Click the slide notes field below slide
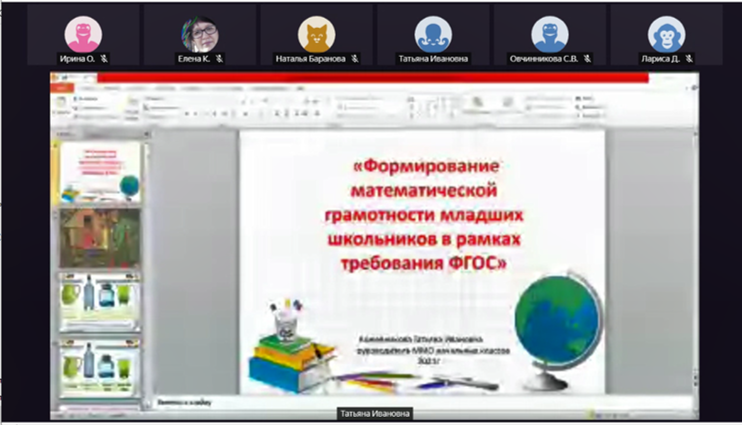742x425 pixels. pyautogui.click(x=420, y=400)
